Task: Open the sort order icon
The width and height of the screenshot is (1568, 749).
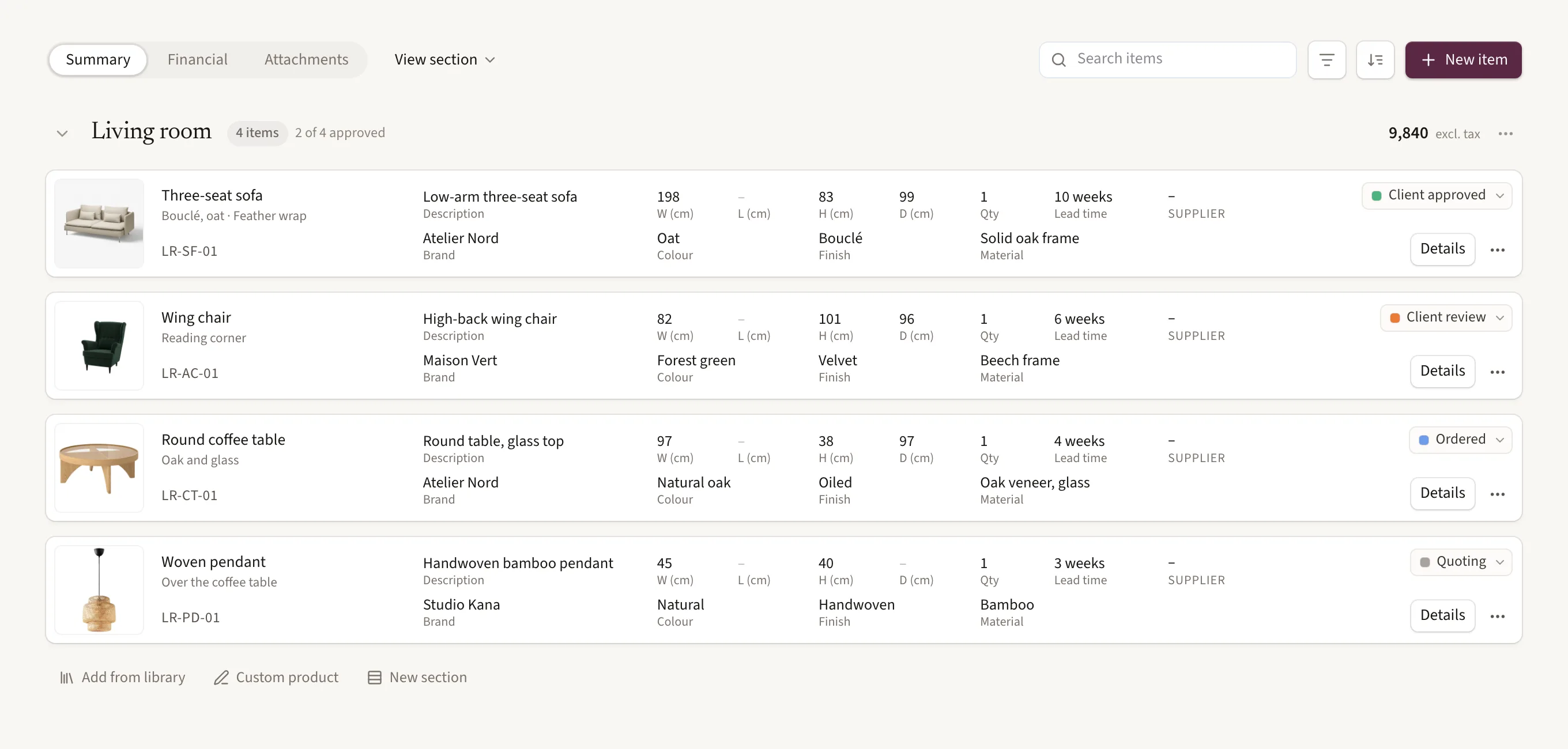Action: point(1375,59)
